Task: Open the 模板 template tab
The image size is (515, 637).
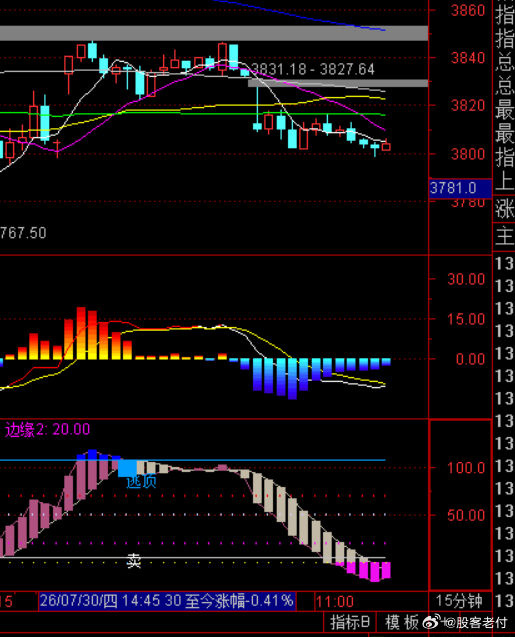Action: click(401, 622)
